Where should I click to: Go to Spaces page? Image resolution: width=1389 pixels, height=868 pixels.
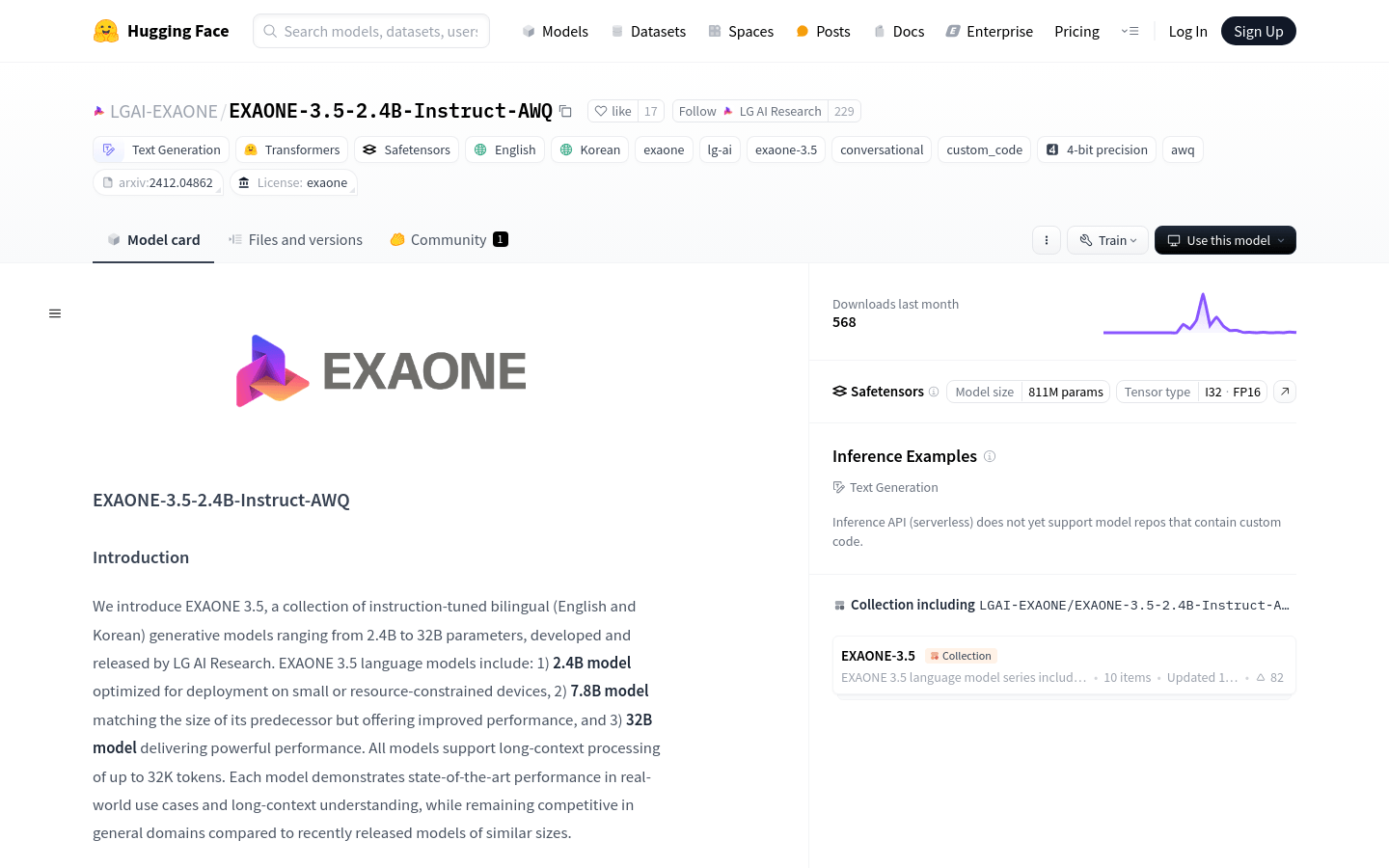coord(741,31)
